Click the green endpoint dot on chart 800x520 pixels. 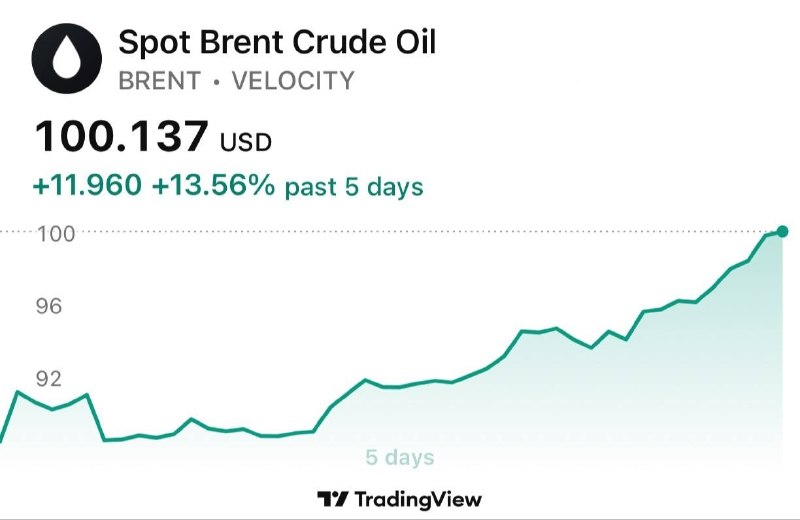(x=782, y=231)
